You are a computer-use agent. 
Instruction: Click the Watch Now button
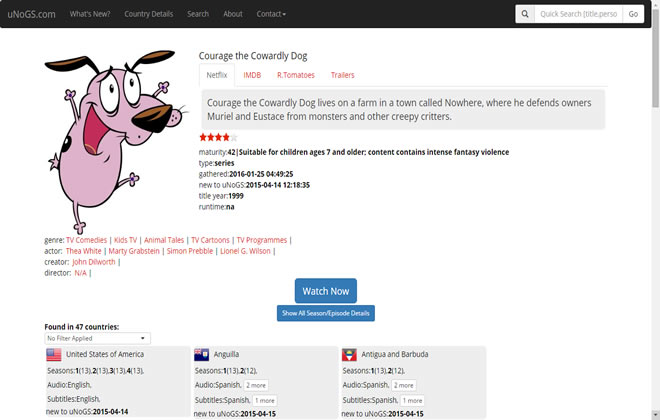click(326, 291)
